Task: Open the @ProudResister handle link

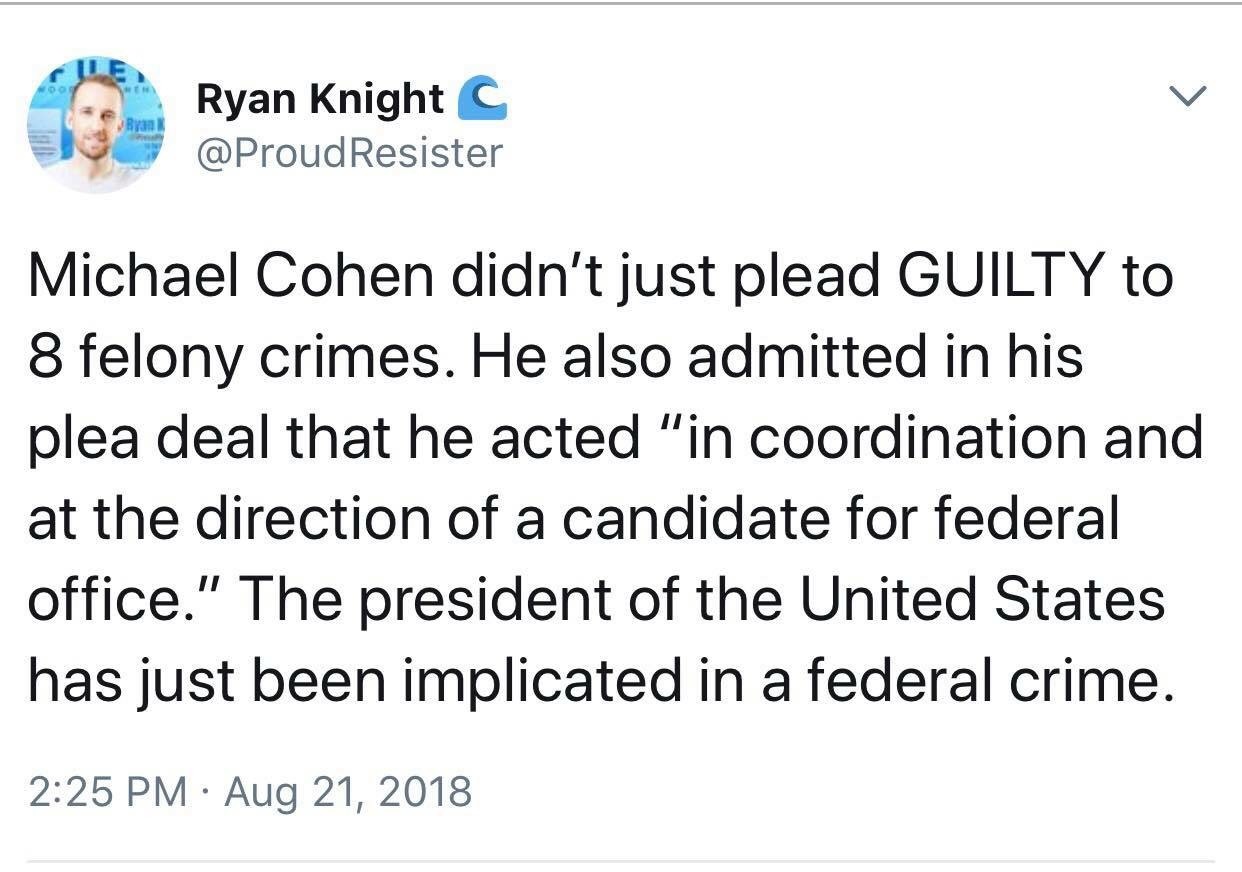Action: click(350, 153)
